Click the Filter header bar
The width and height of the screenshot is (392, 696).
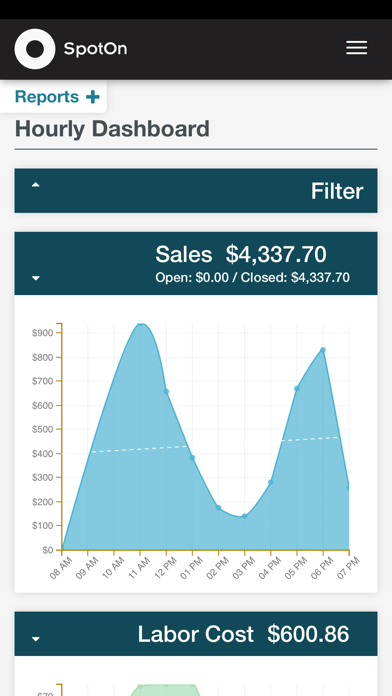coord(196,190)
